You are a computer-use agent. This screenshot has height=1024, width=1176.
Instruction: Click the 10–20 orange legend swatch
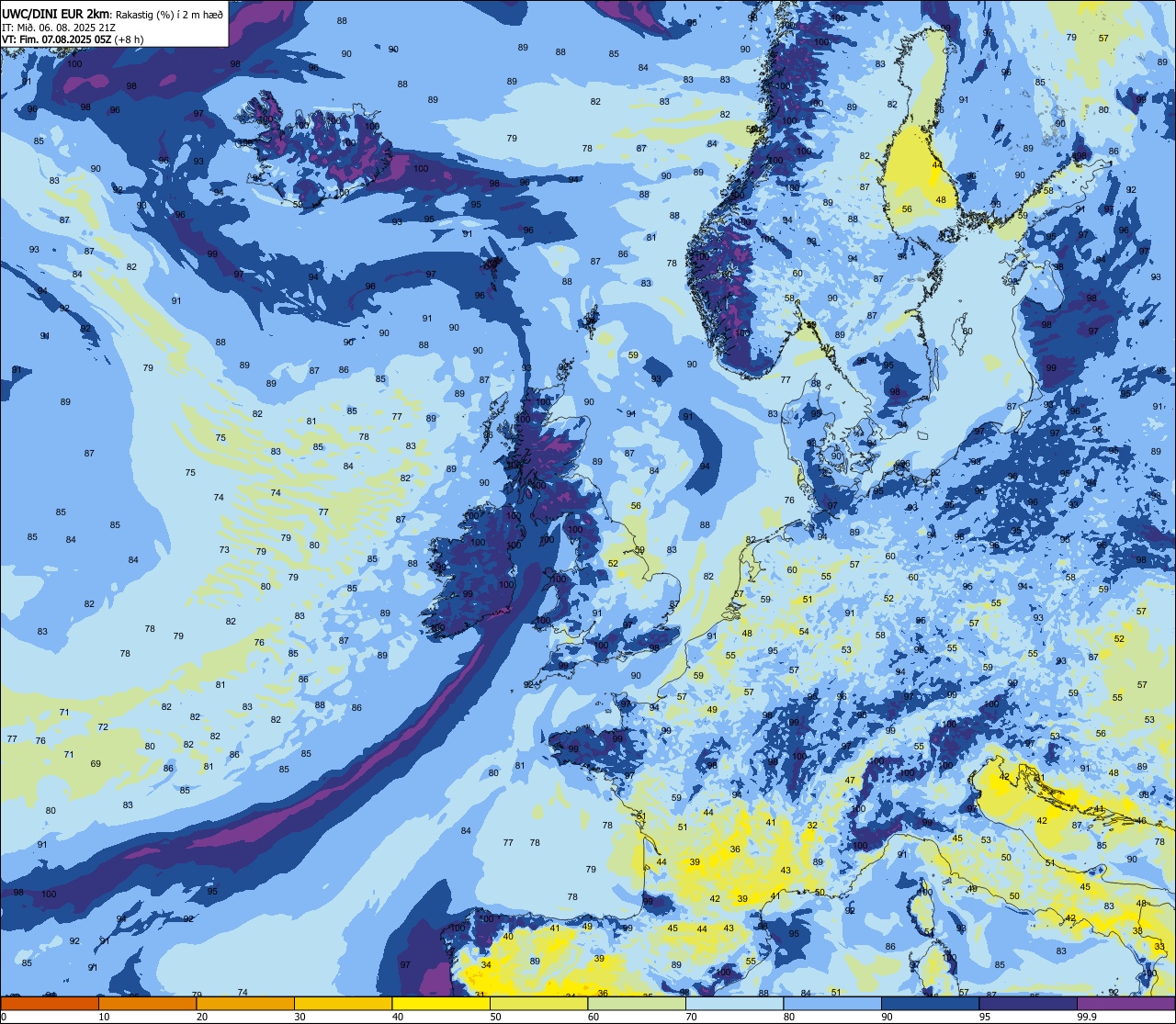click(147, 1003)
